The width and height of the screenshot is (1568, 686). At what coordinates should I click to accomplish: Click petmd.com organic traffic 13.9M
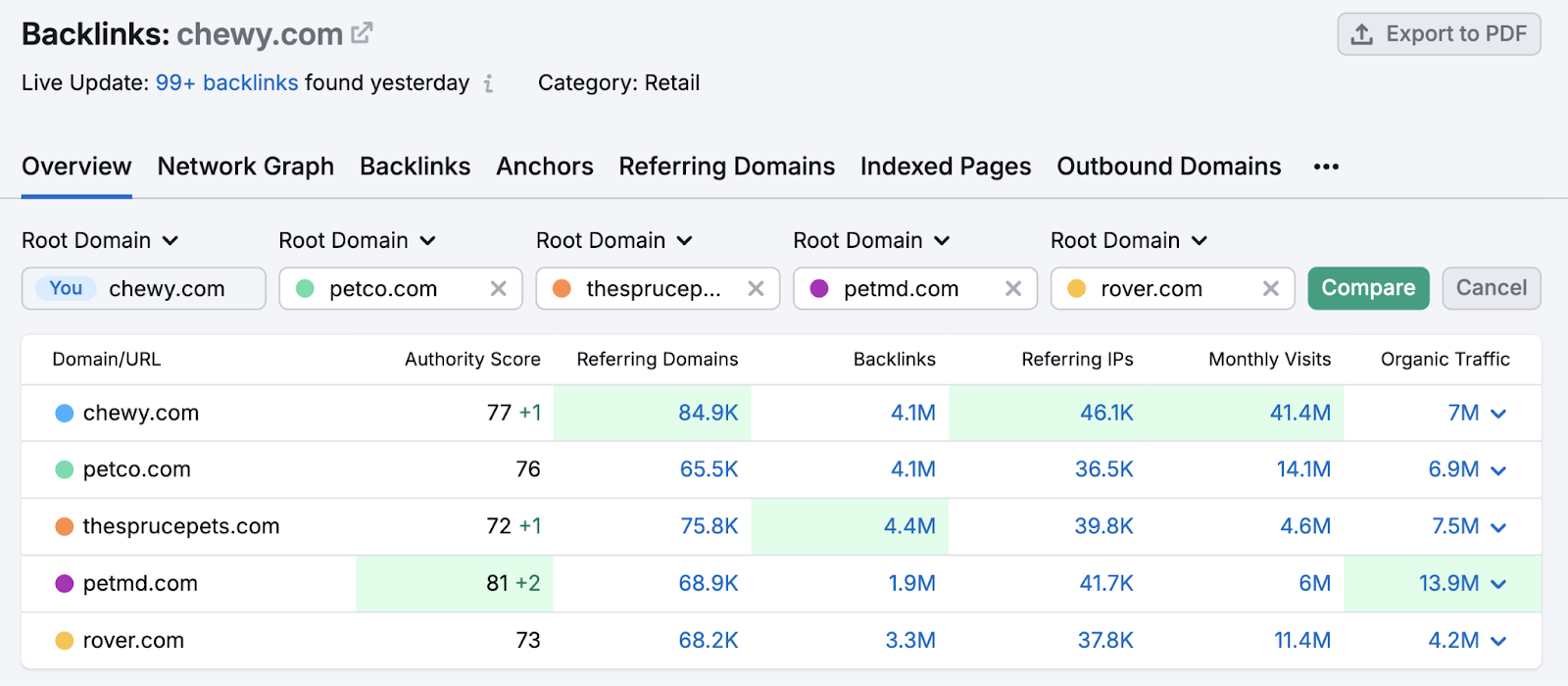[x=1449, y=583]
